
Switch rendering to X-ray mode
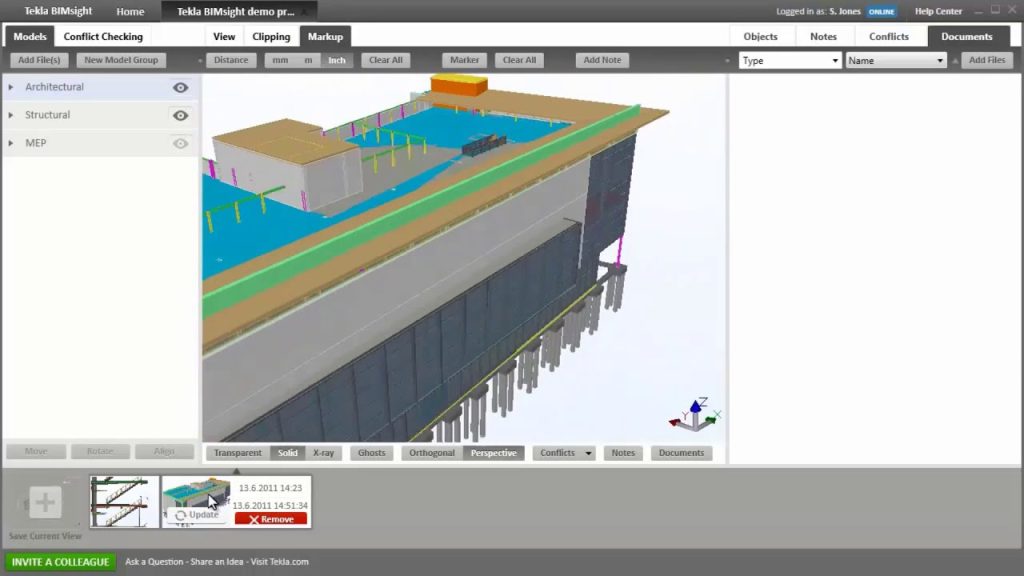coord(323,452)
